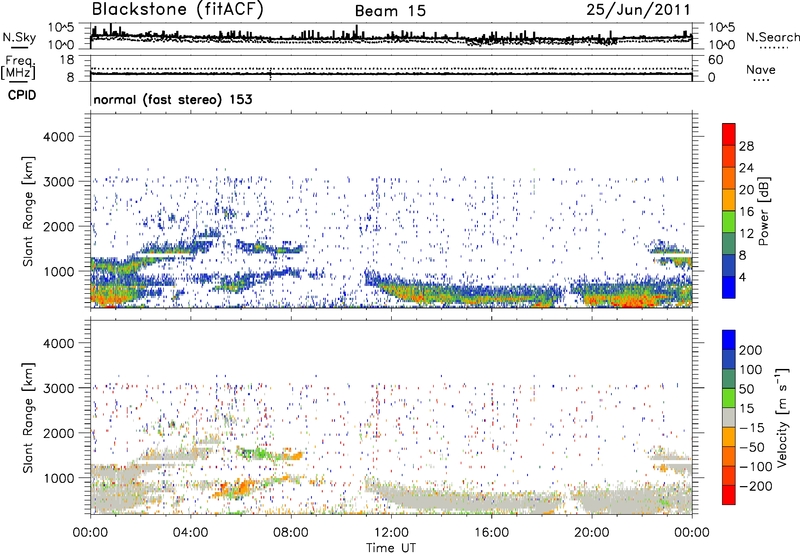This screenshot has height=554, width=800.
Task: Pick the teal 50–100 velocity segment
Action: 729,379
